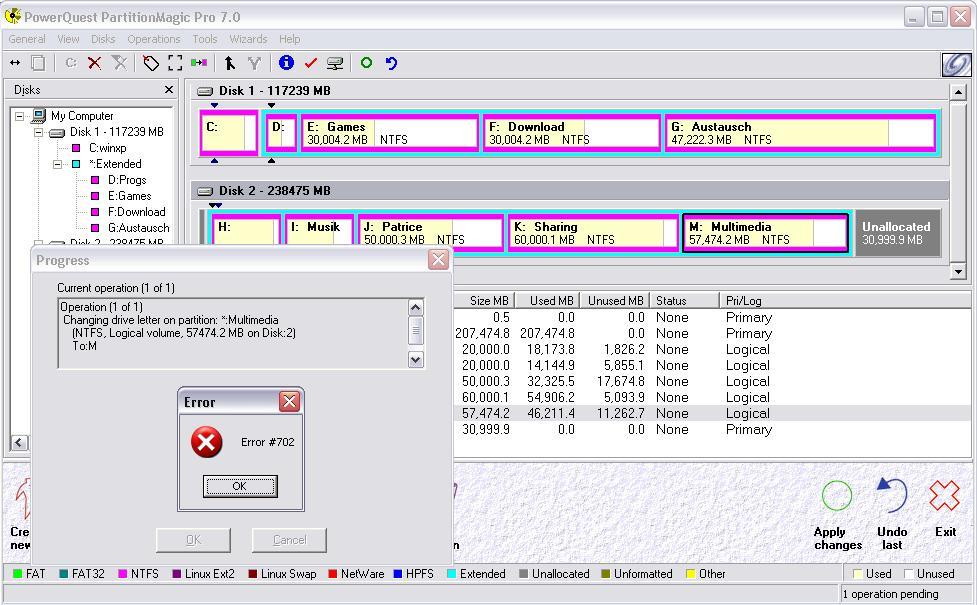Image resolution: width=977 pixels, height=605 pixels.
Task: Click the Disk 1 drive icon in map header
Action: pos(205,91)
